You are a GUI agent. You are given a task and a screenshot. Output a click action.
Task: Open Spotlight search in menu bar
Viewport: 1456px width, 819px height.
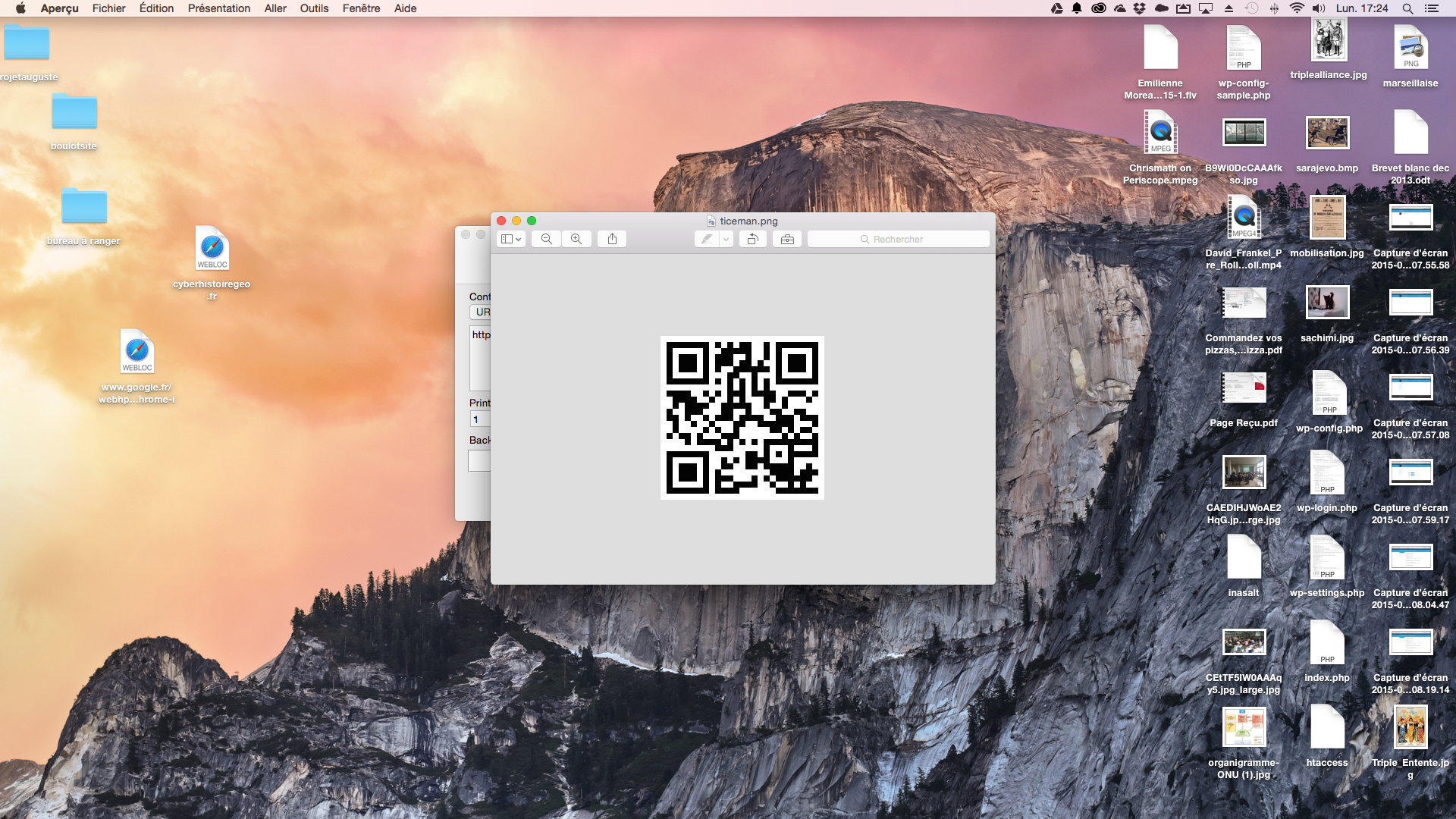(1407, 8)
